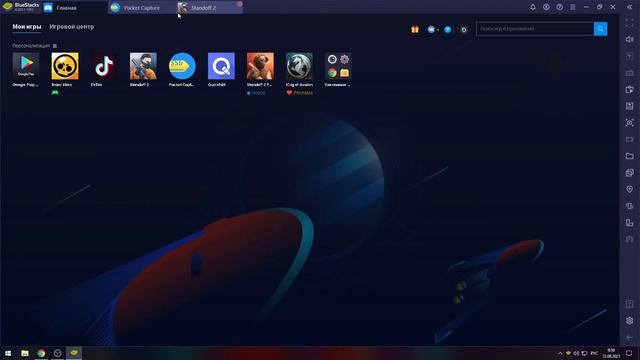Open the location pin tool in sidebar

[629, 189]
